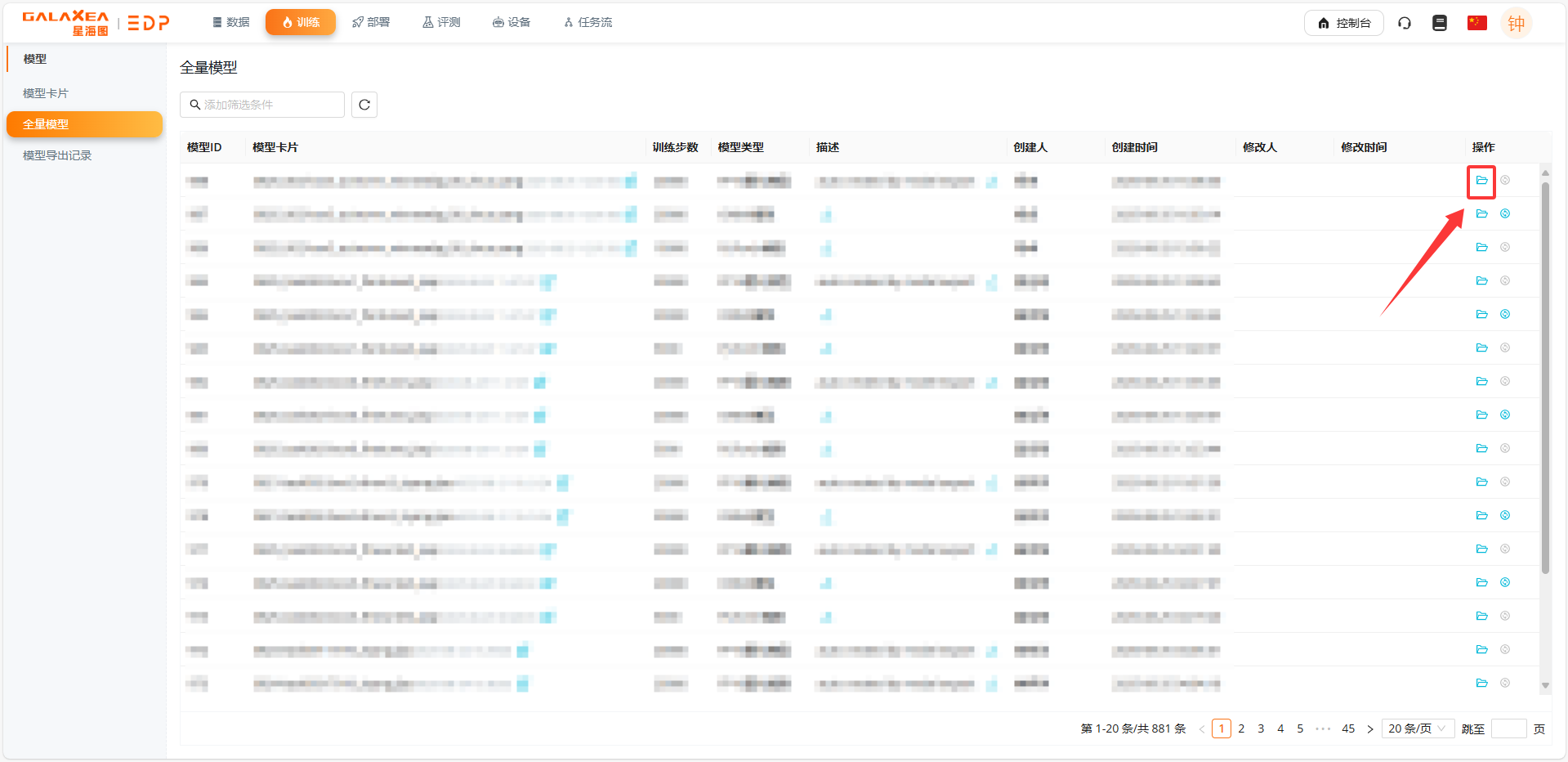1568x762 pixels.
Task: Click the refresh button beside the filter box
Action: tap(364, 105)
